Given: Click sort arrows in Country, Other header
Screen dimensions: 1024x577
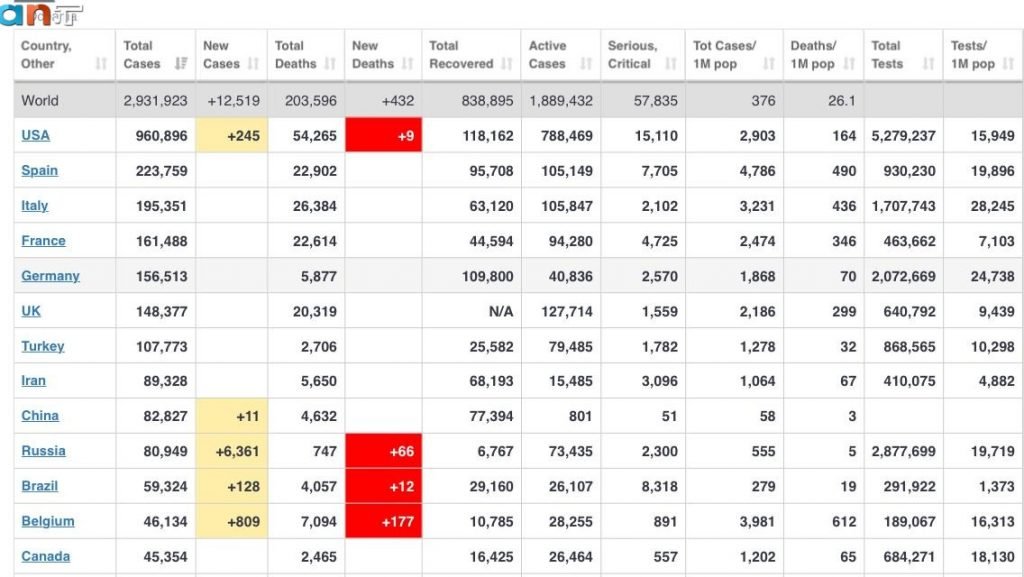Looking at the screenshot, I should tap(101, 64).
